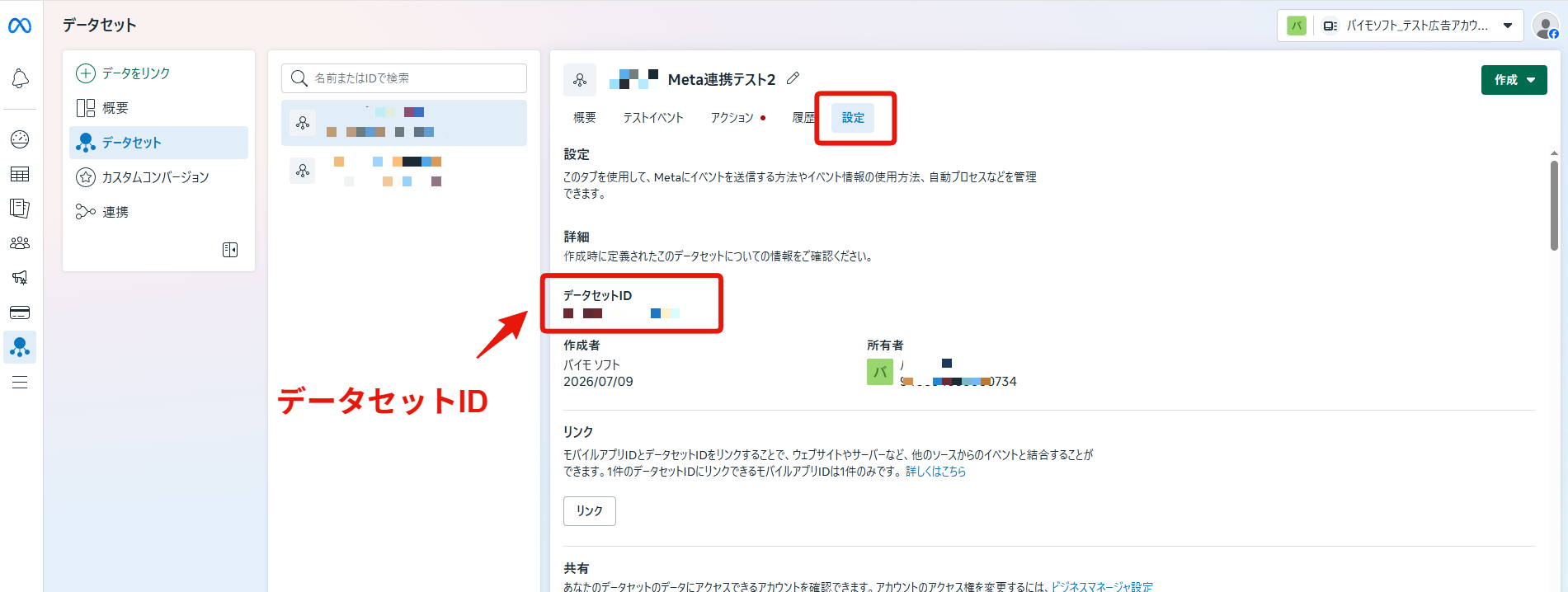The height and width of the screenshot is (592, 1568).
Task: Expand the 作成 dropdown button
Action: pyautogui.click(x=1514, y=80)
